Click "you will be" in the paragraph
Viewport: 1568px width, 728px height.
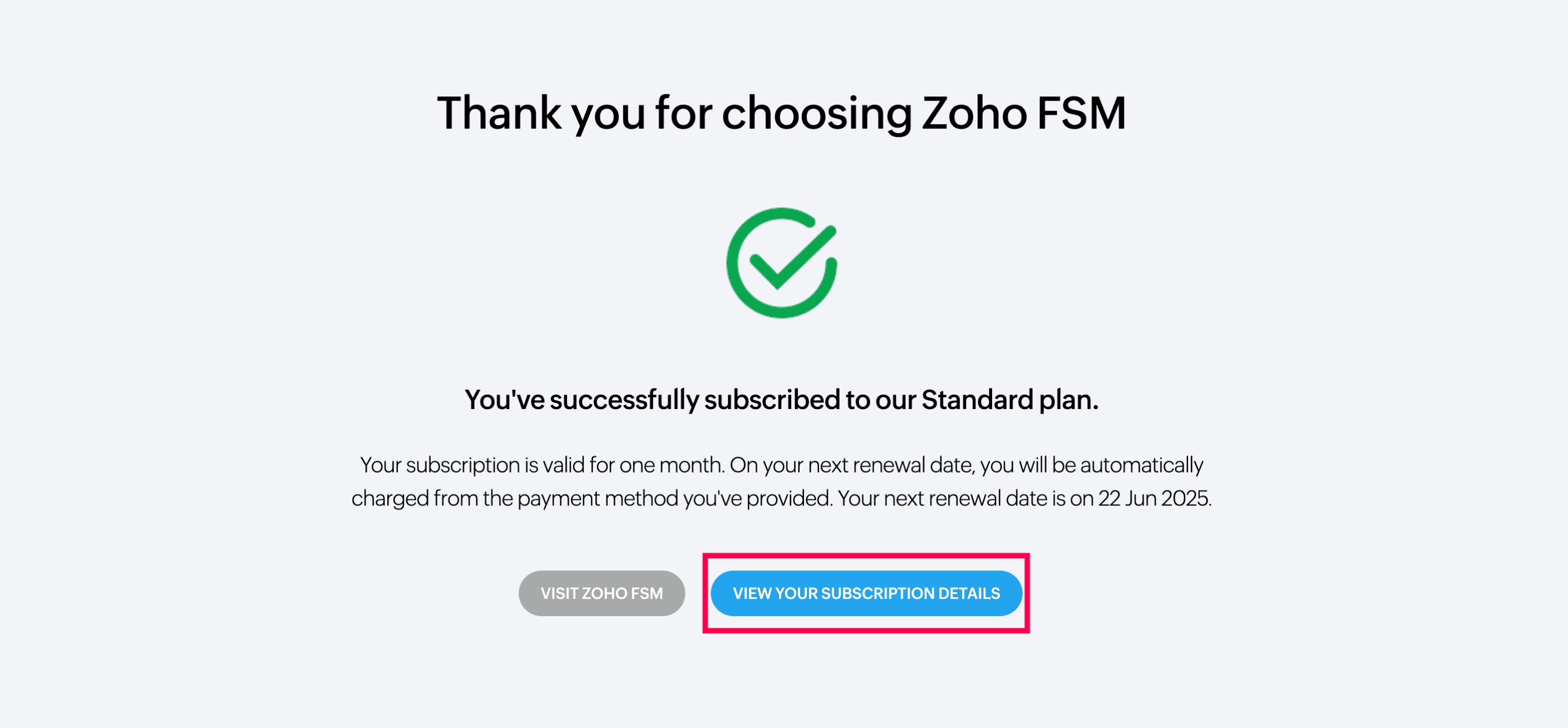click(1028, 465)
